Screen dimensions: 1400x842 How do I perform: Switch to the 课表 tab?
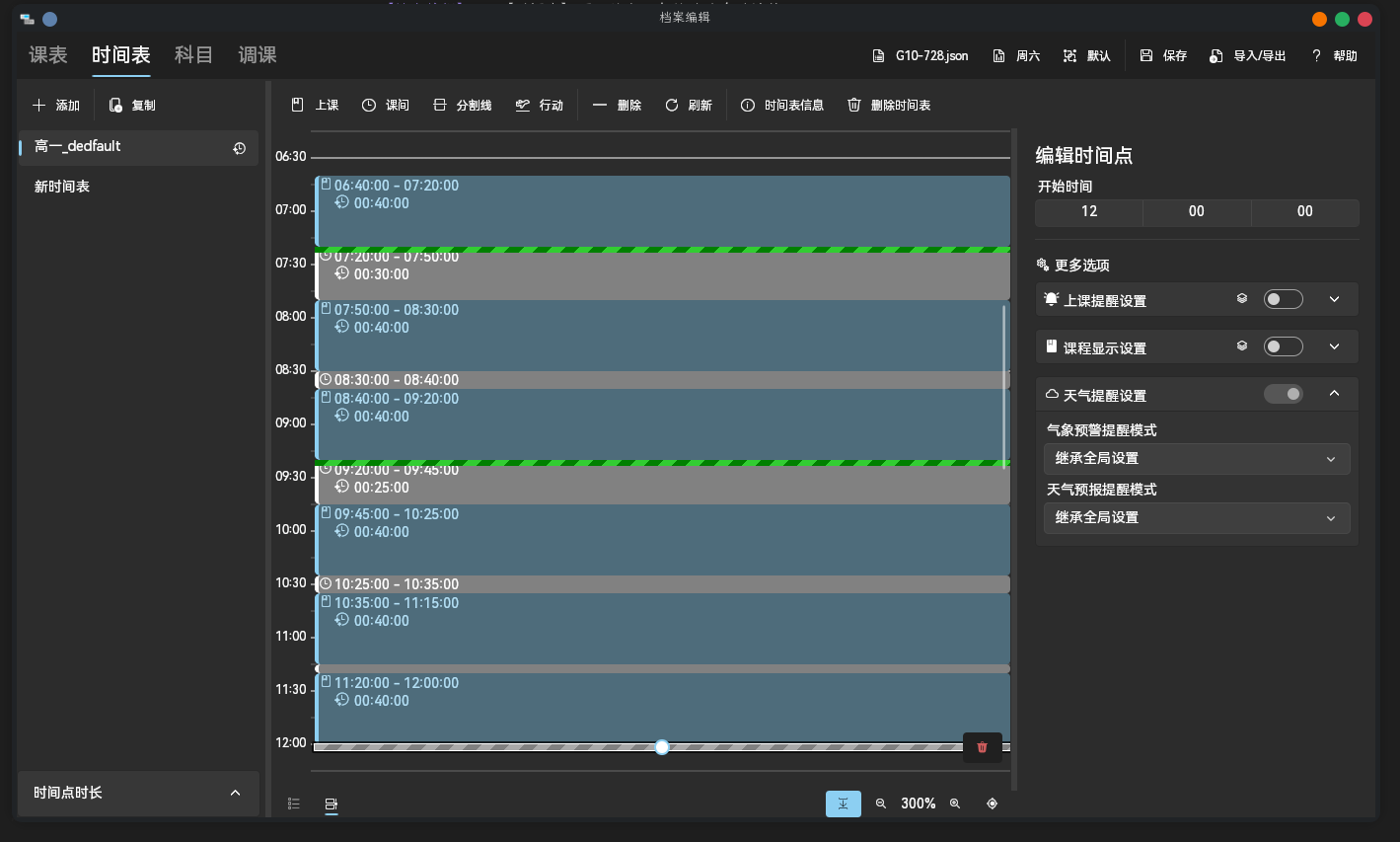tap(48, 55)
